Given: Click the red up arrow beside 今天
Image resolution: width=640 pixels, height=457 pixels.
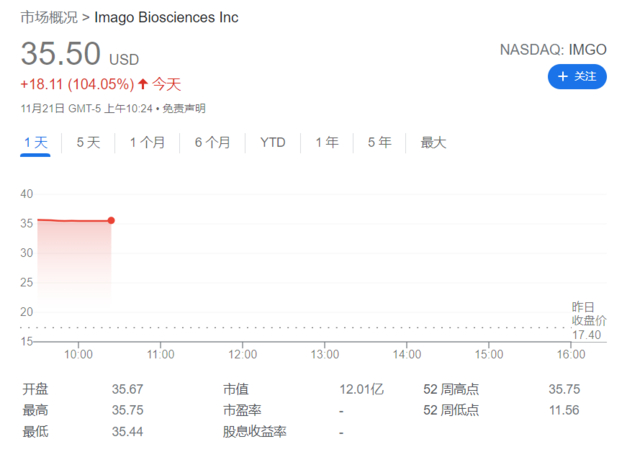Looking at the screenshot, I should 143,84.
